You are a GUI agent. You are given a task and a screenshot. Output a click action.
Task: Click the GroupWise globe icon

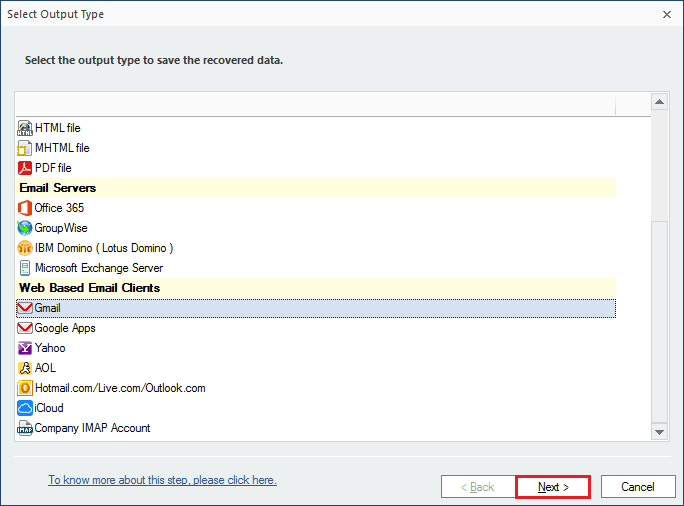[x=25, y=228]
